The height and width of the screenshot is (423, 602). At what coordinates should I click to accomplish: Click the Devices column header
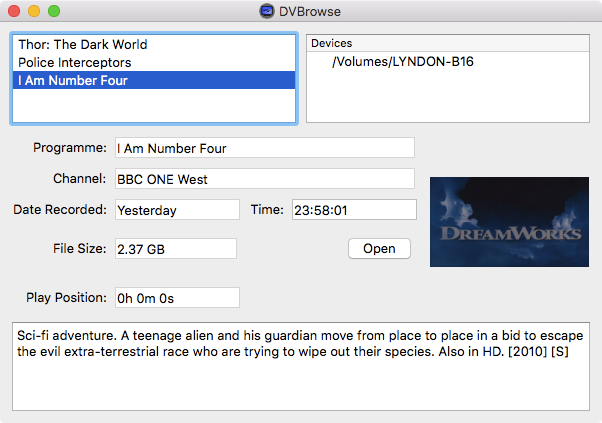coord(448,43)
